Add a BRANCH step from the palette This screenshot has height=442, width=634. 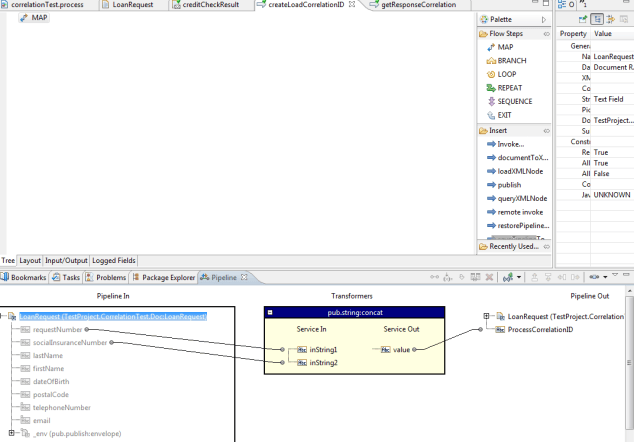point(507,61)
